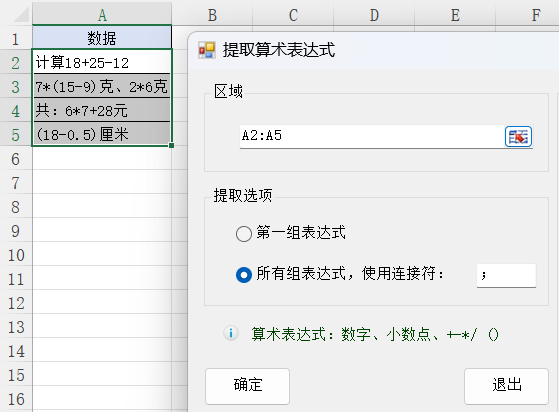This screenshot has height=412, width=559.
Task: Select the 所有组表达式 radio option
Action: 244,275
